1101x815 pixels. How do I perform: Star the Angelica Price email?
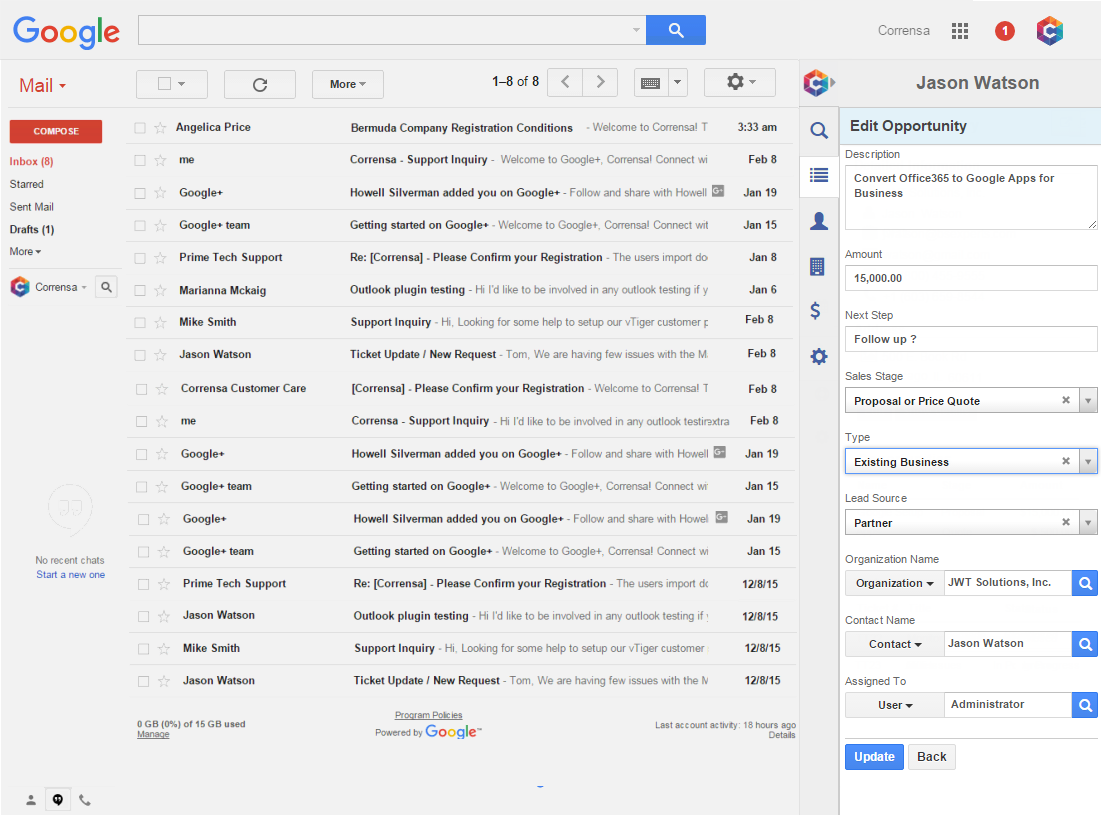pyautogui.click(x=160, y=128)
